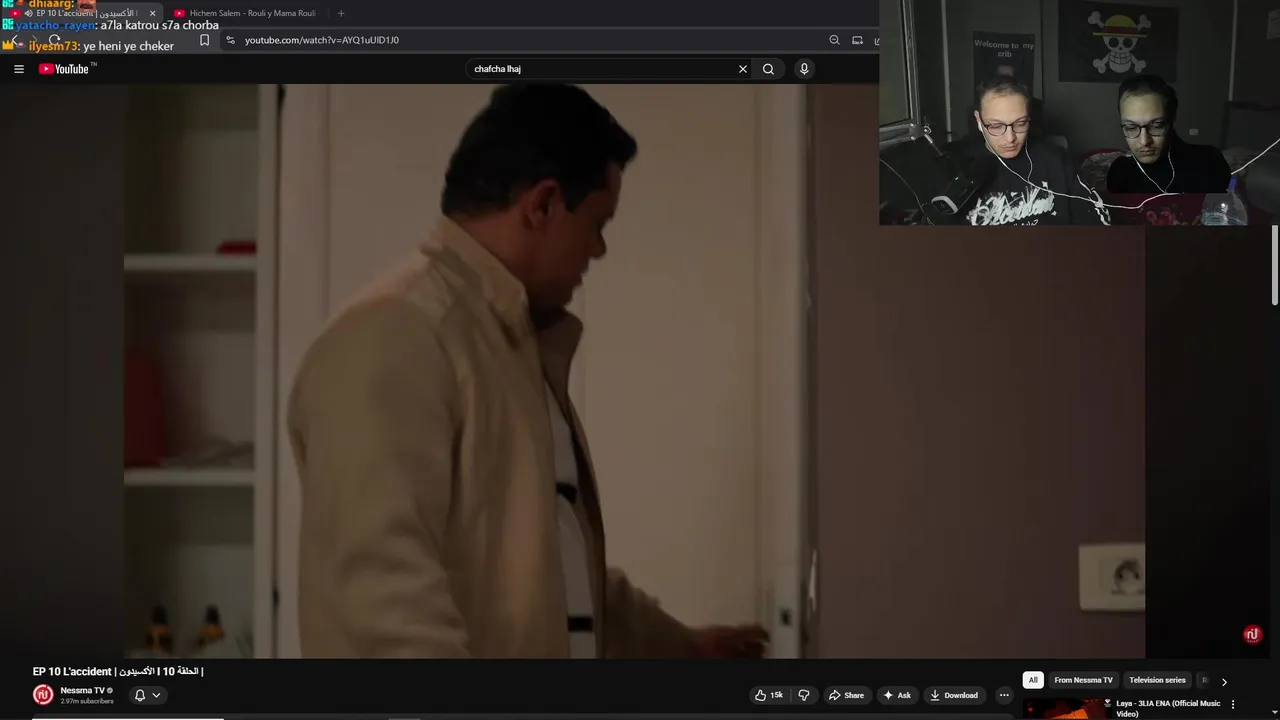Open the 'Laya - 3LIA ENA' suggested video
This screenshot has height=720, width=1280.
click(x=1168, y=708)
